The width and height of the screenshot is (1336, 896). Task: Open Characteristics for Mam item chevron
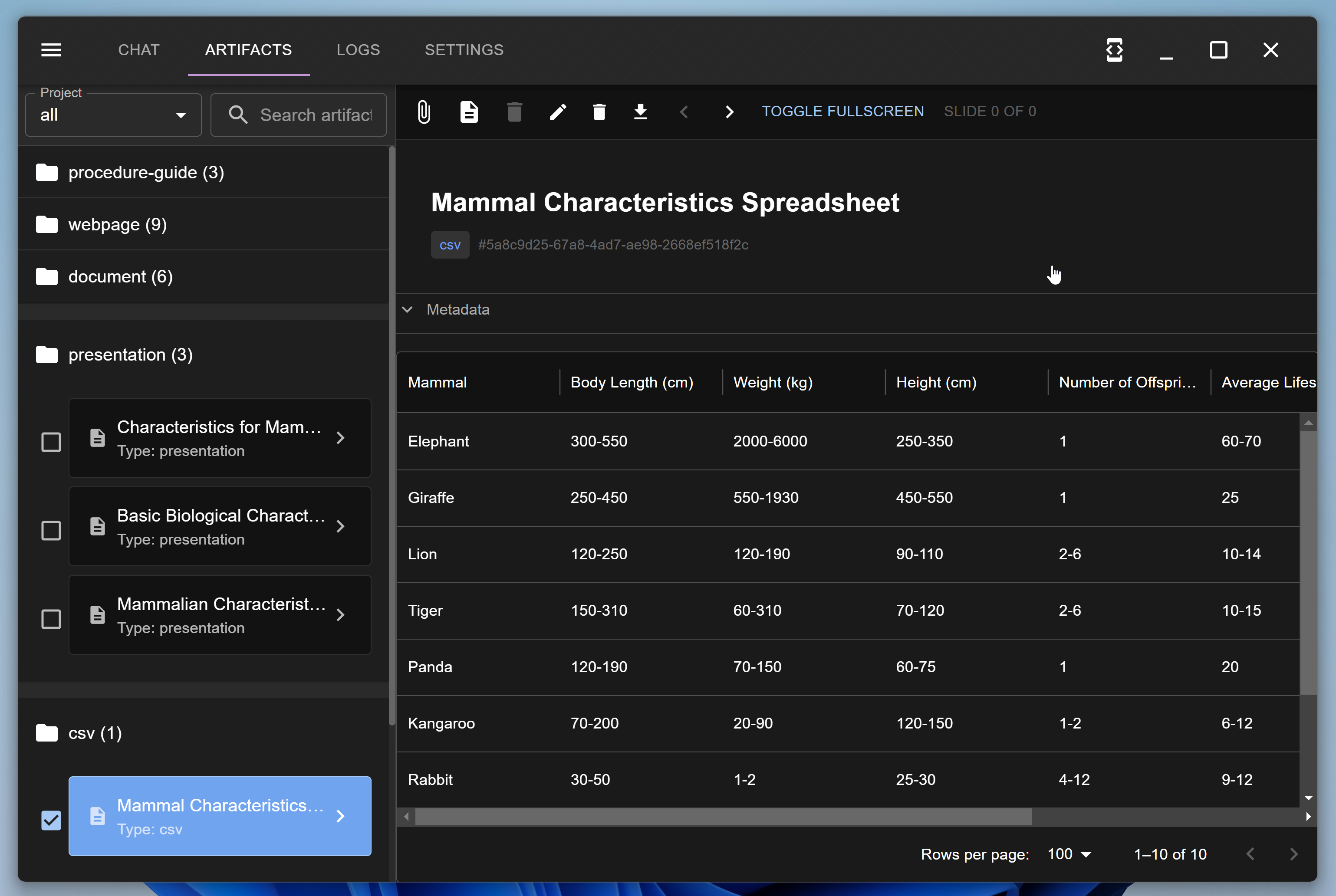[x=340, y=438]
